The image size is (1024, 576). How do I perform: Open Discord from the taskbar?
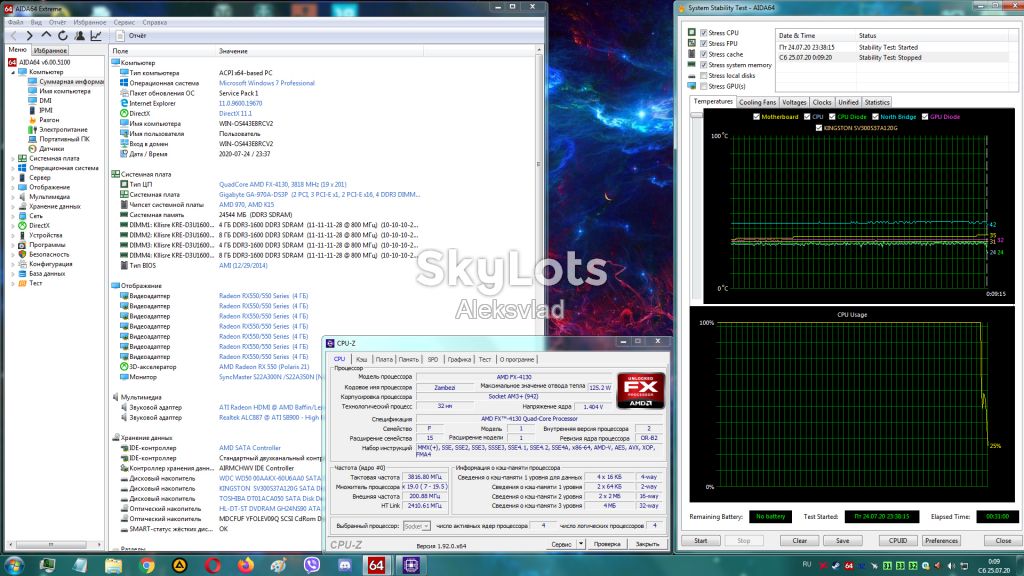(344, 565)
